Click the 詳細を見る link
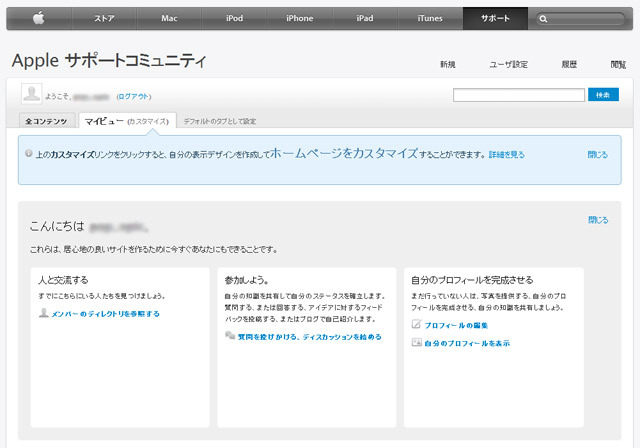 (x=507, y=155)
